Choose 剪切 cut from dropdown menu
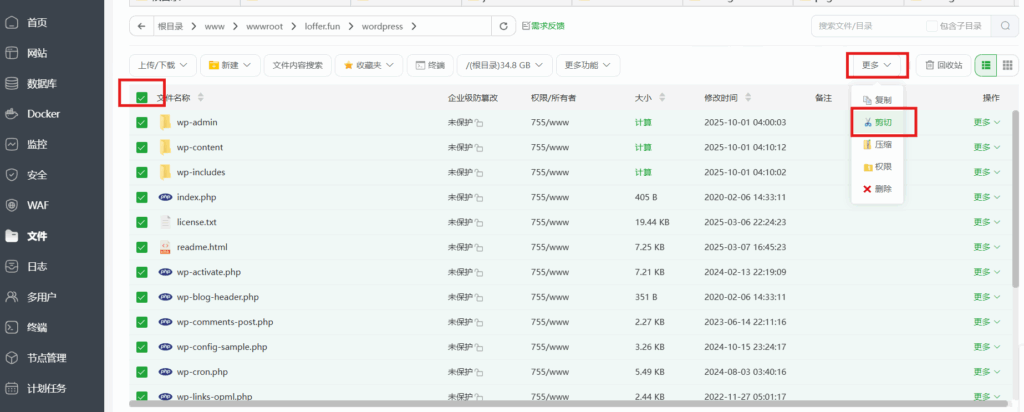Viewport: 1024px width, 412px height. pos(877,122)
